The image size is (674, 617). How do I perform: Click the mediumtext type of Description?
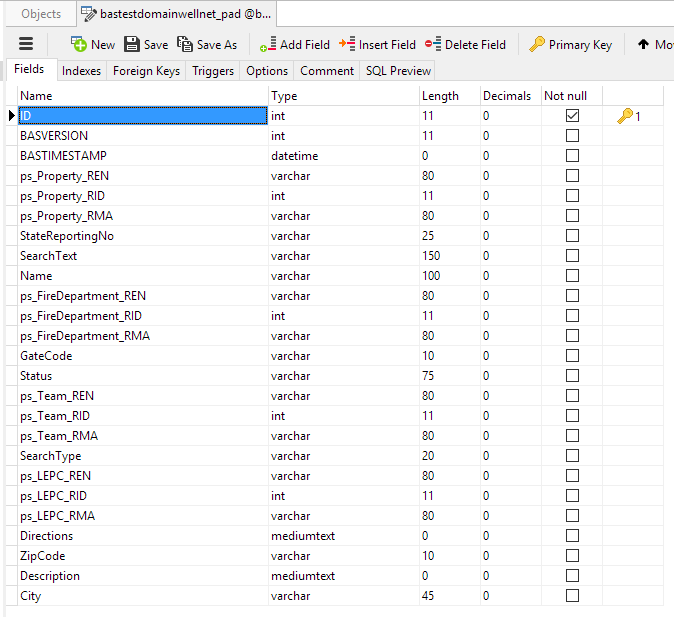coord(303,576)
